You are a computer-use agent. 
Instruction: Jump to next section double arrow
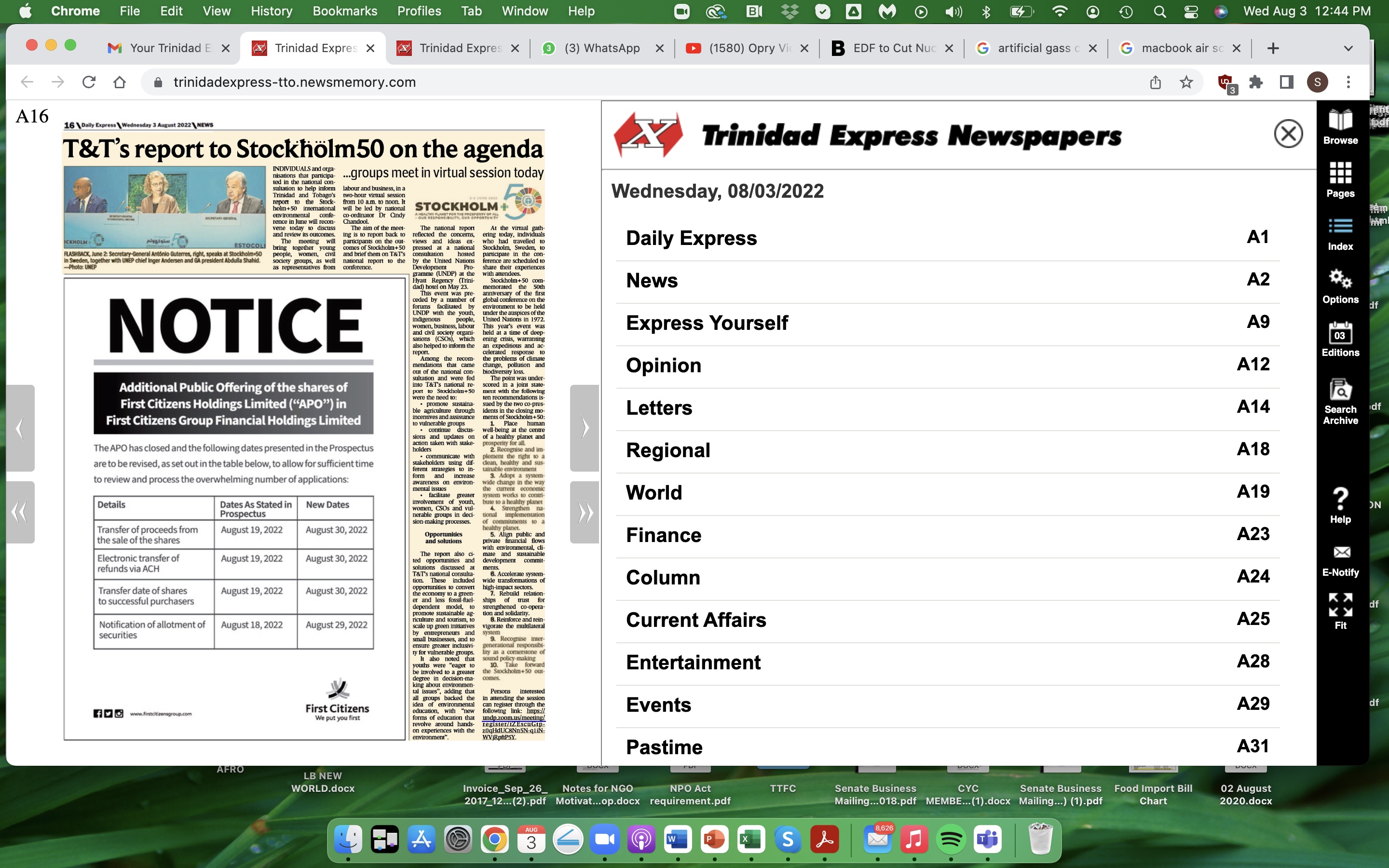[x=585, y=512]
